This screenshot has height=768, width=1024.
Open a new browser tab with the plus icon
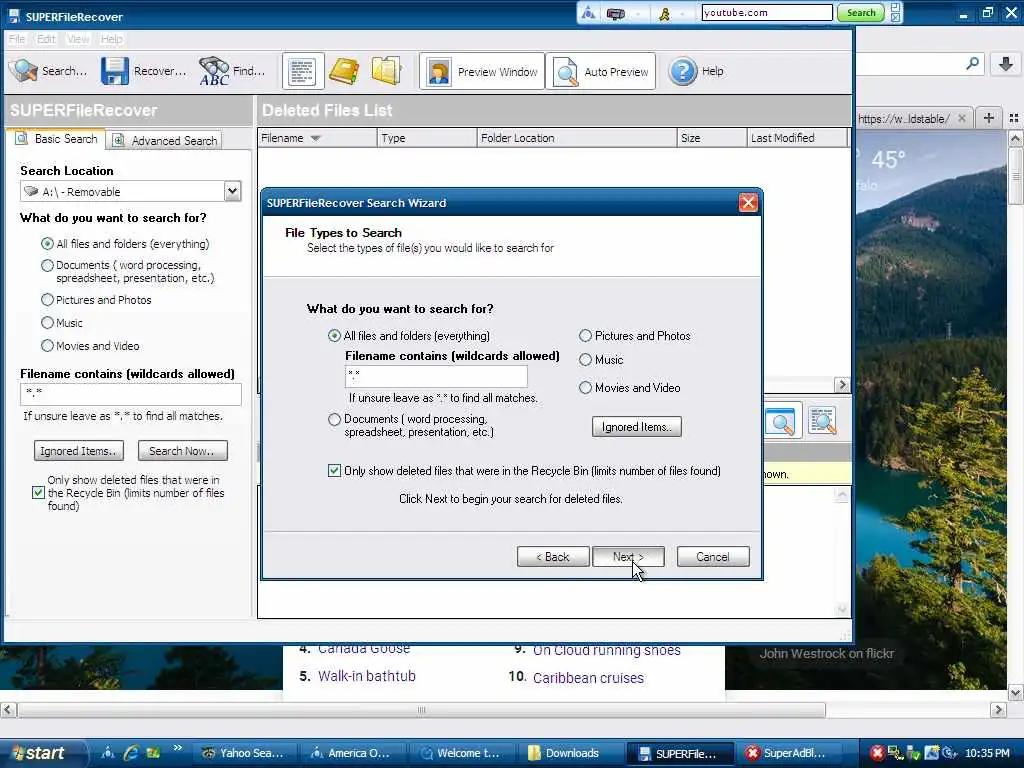pyautogui.click(x=989, y=118)
